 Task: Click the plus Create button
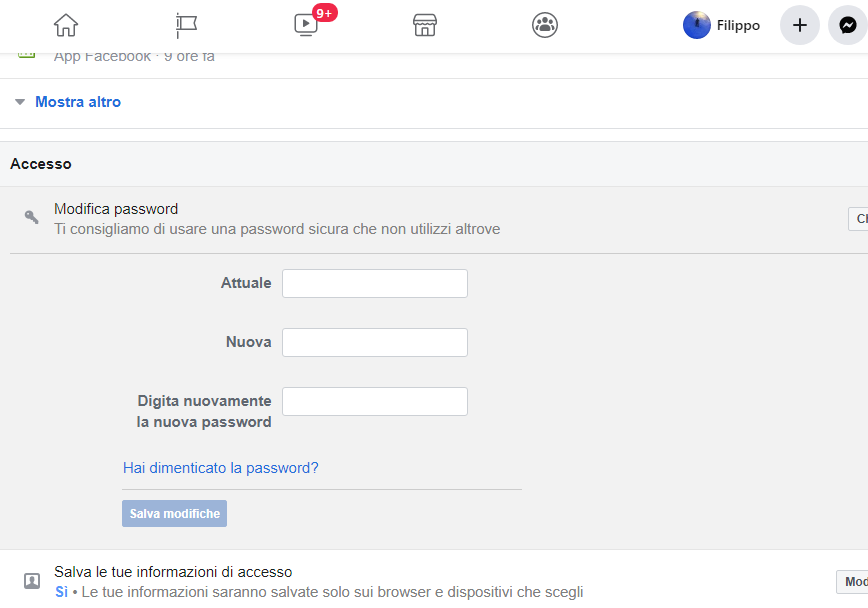click(799, 25)
